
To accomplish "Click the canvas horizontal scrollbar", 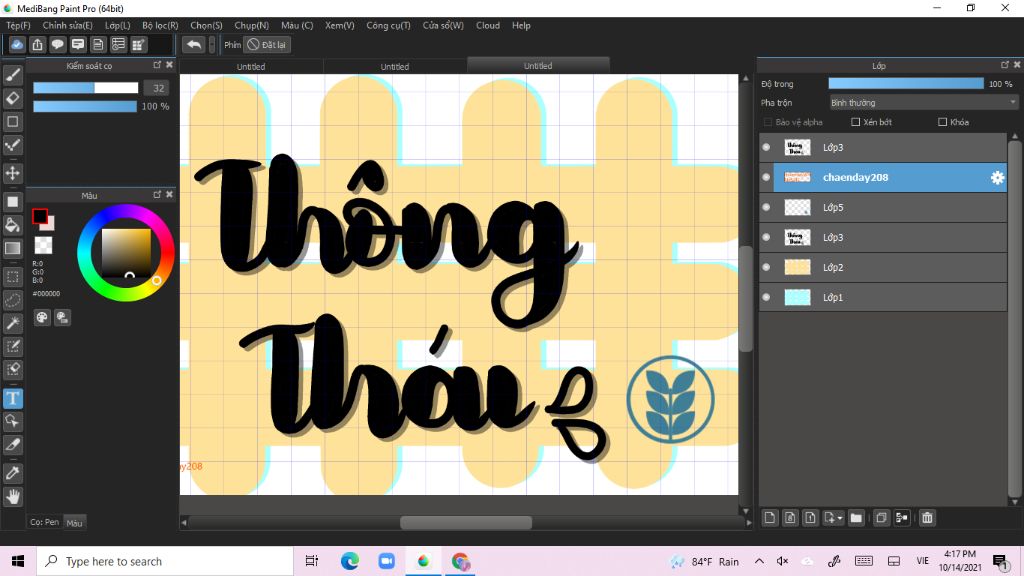I will point(466,522).
